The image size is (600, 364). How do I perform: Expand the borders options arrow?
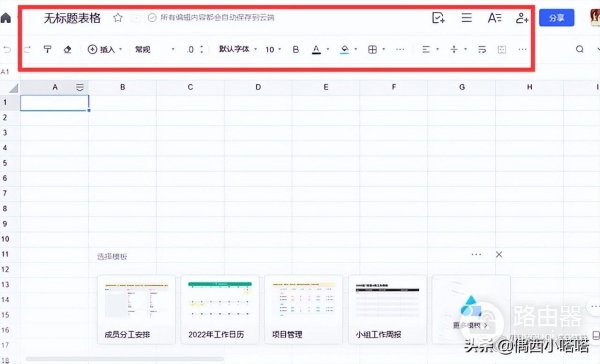click(383, 49)
